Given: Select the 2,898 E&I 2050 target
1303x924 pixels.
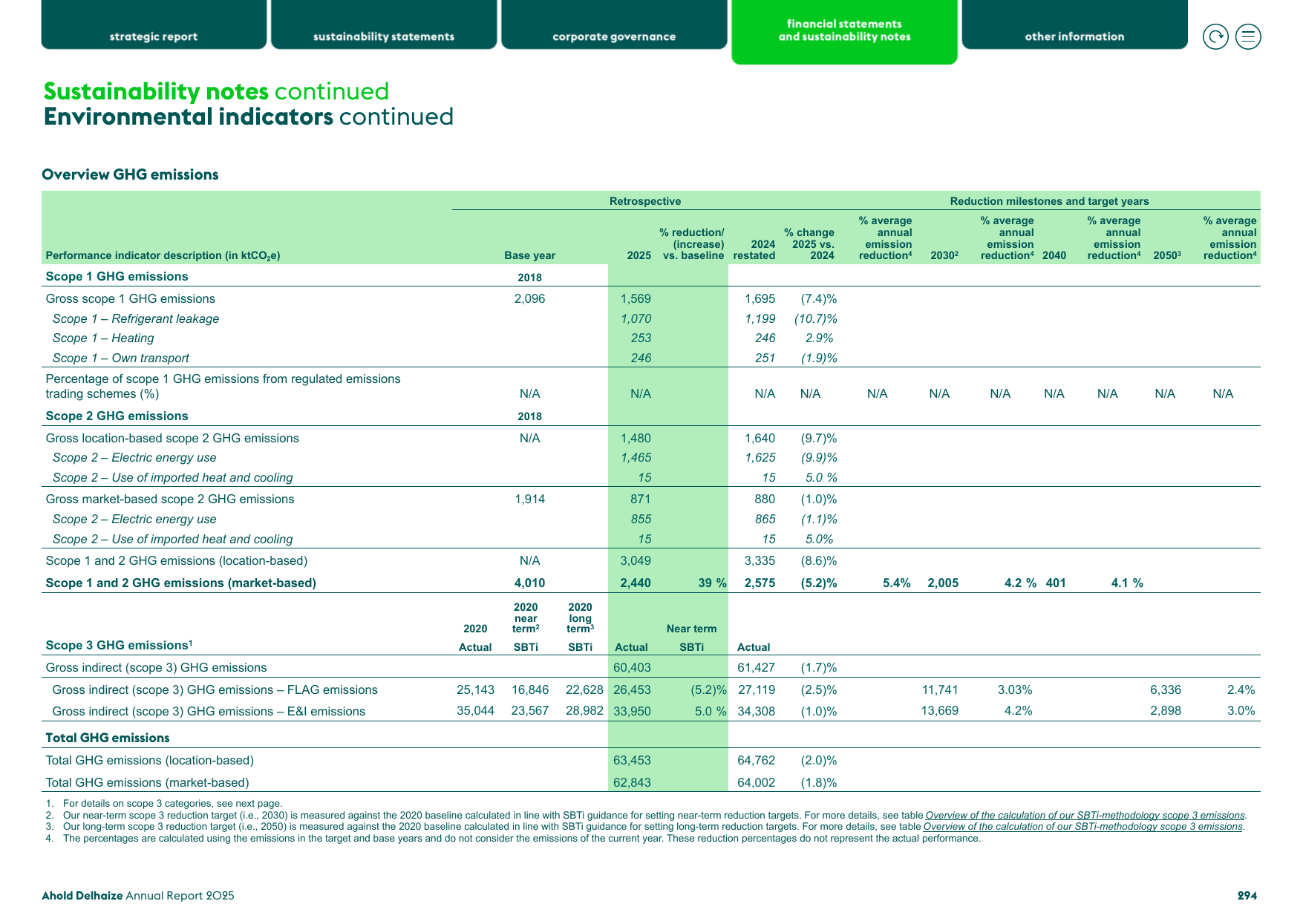Looking at the screenshot, I should coord(1166,711).
